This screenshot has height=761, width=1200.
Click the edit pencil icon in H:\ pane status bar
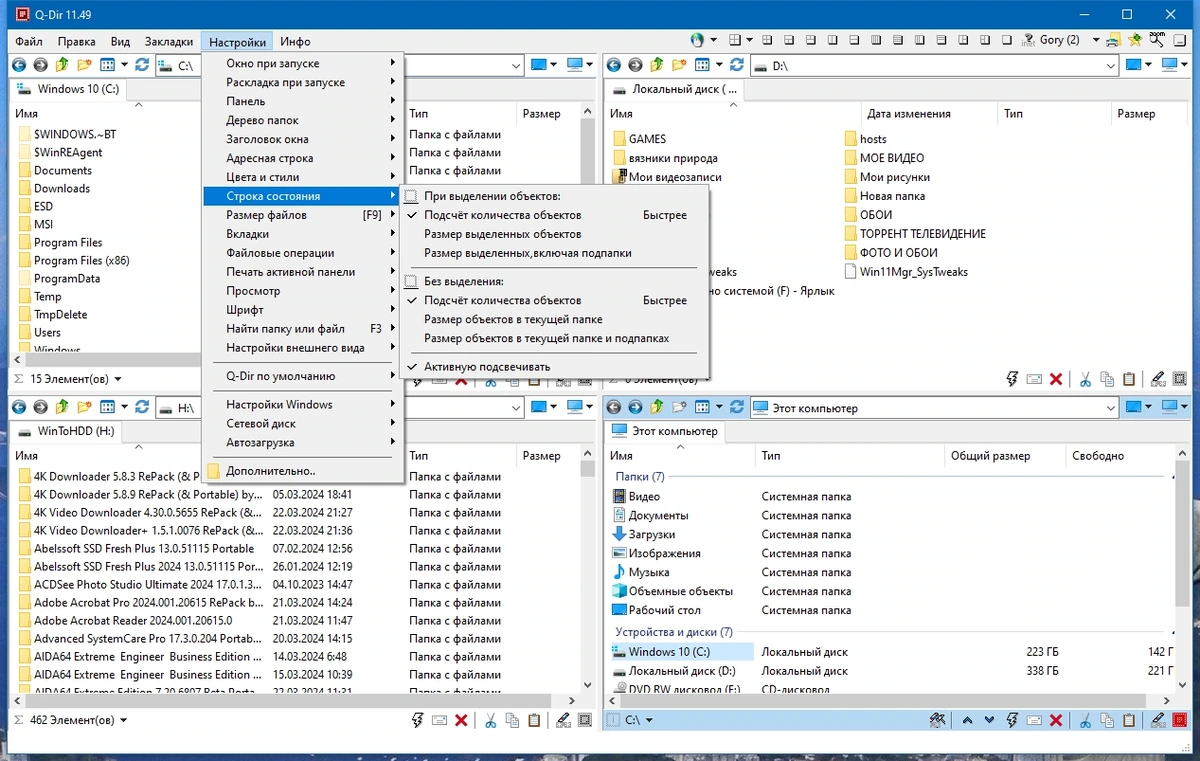563,720
